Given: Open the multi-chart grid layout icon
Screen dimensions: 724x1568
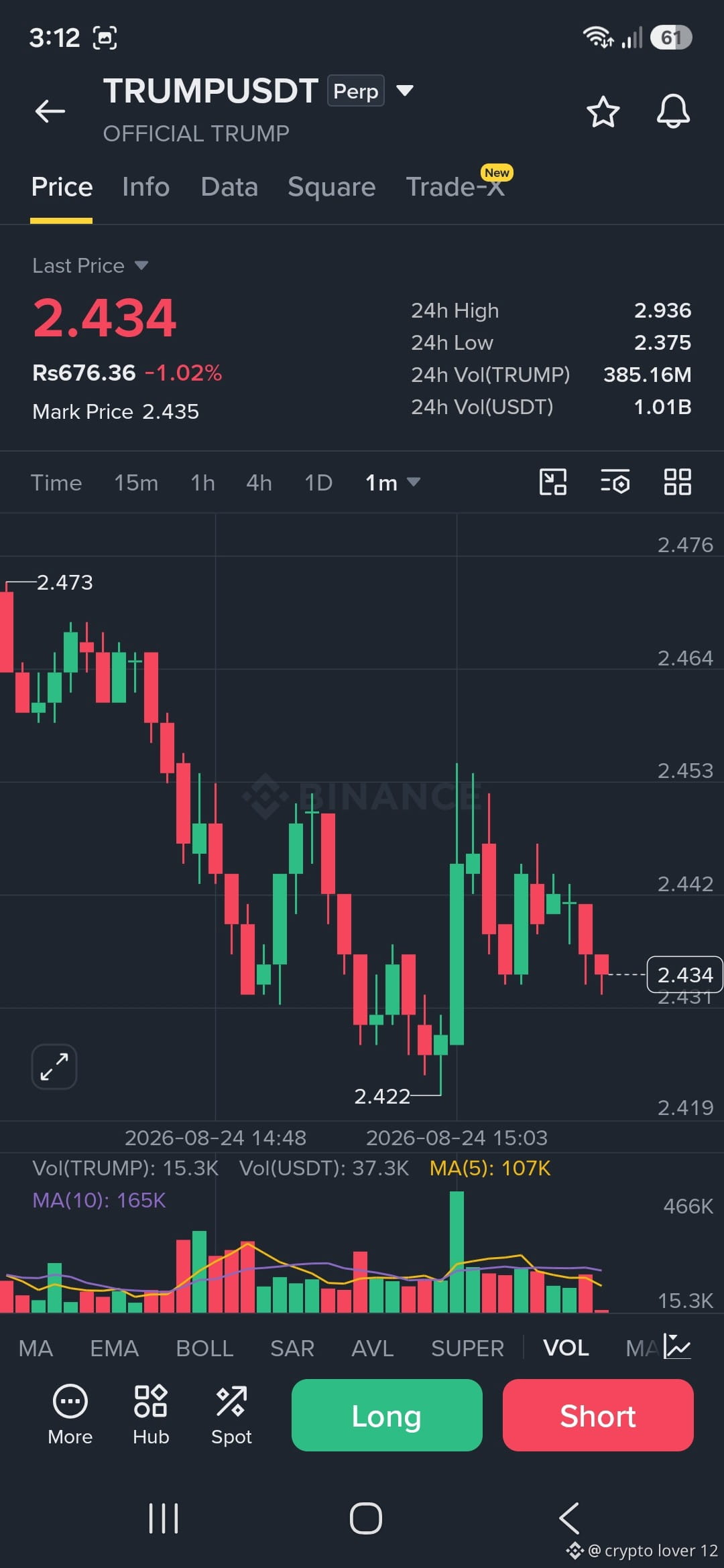Looking at the screenshot, I should click(x=677, y=482).
